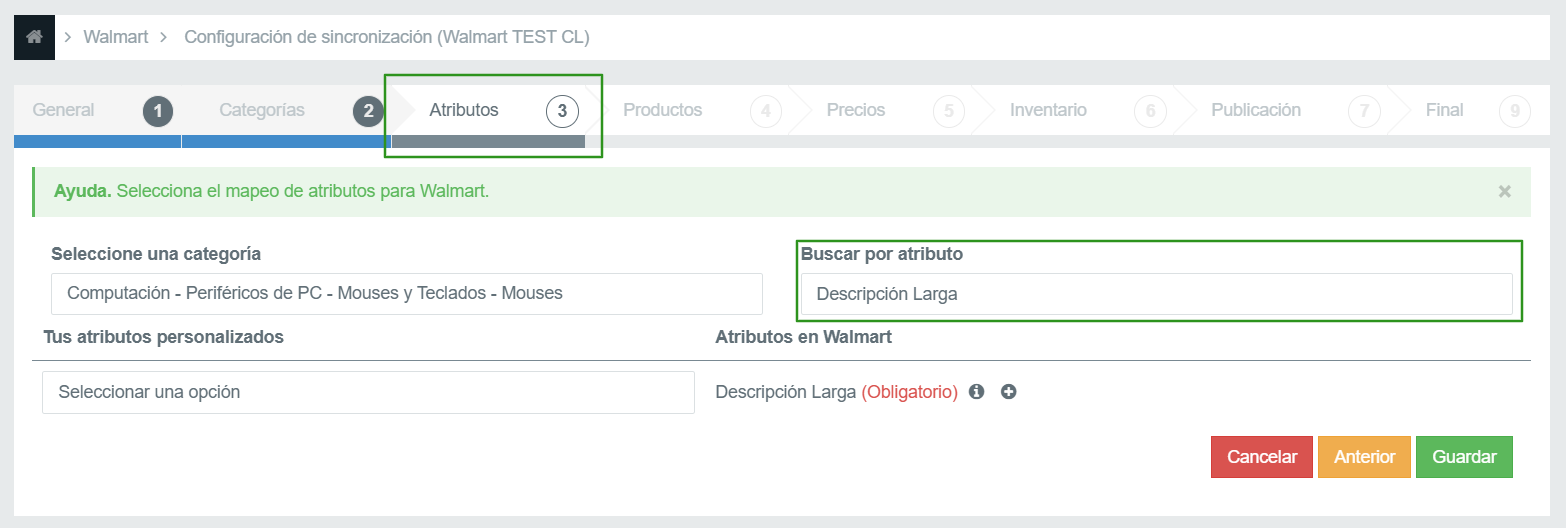Screen dimensions: 1566x528
Task: Click the Buscar por atributo search field
Action: [x=1157, y=294]
